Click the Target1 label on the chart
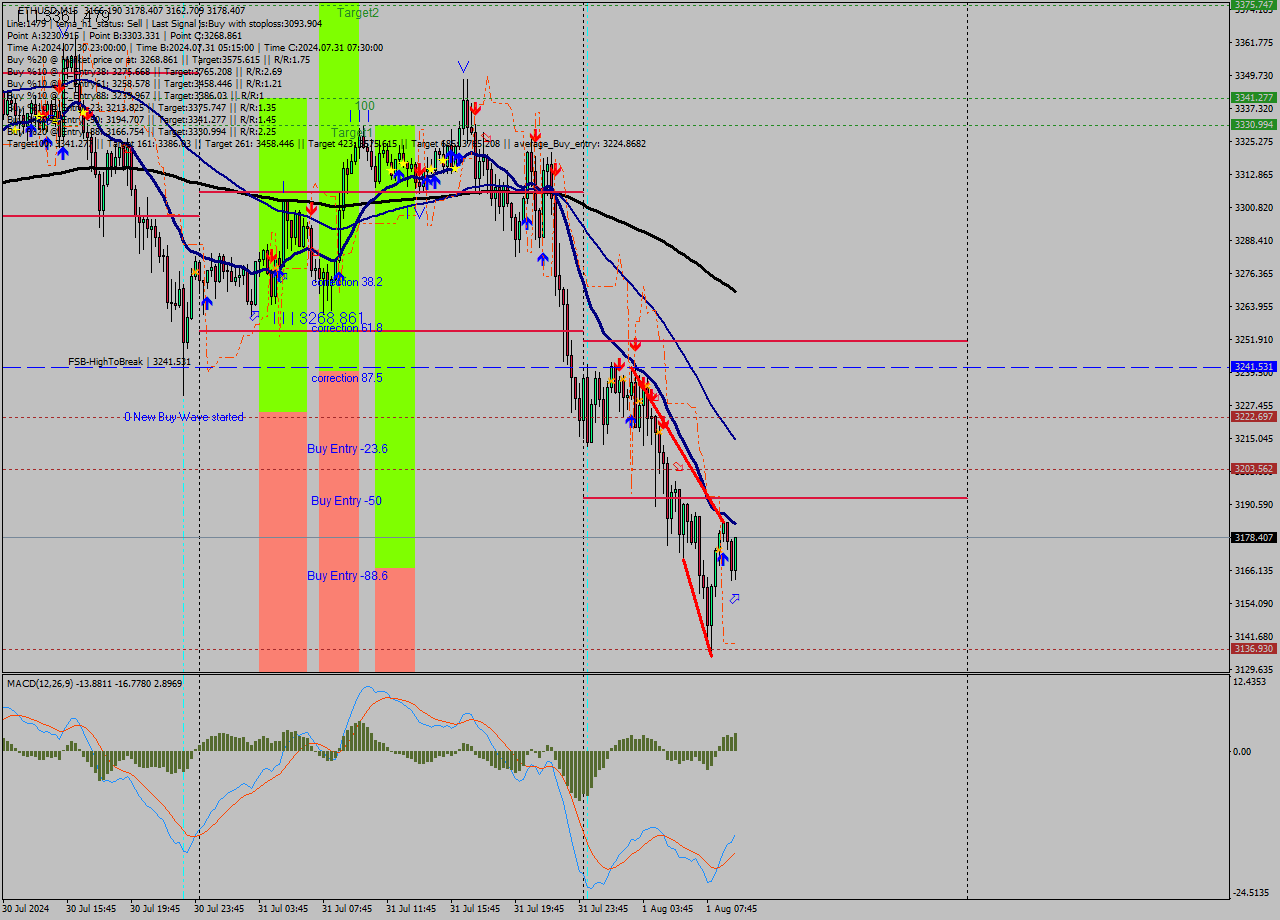The height and width of the screenshot is (920, 1280). pyautogui.click(x=352, y=133)
